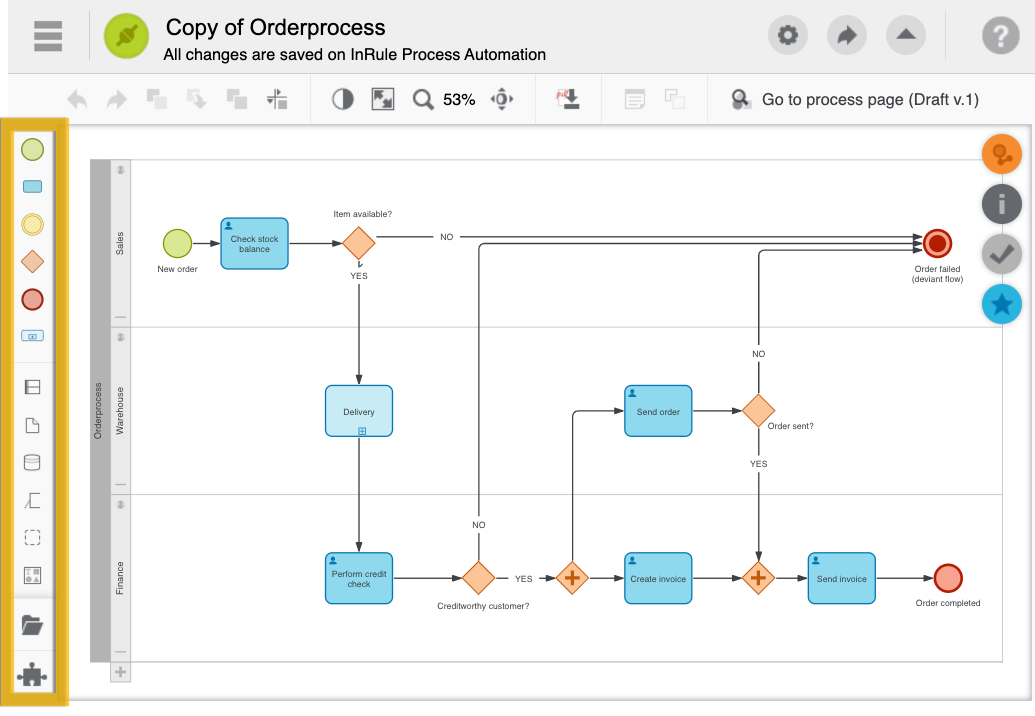Pick the gateway diamond shape from palette

click(x=32, y=262)
